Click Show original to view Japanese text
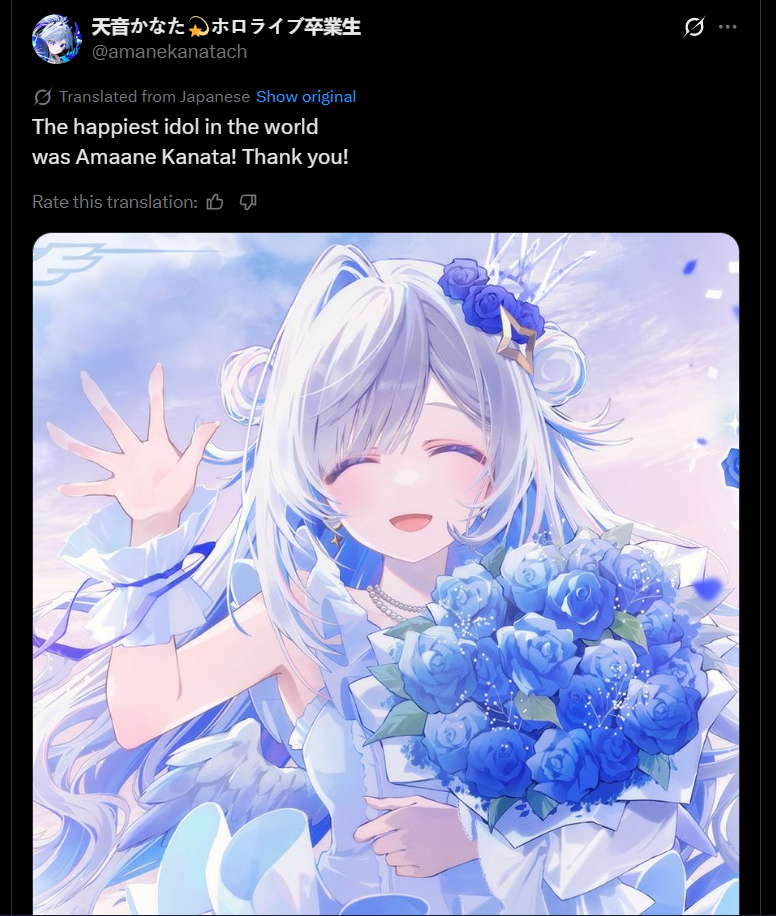The image size is (776, 916). pyautogui.click(x=306, y=96)
